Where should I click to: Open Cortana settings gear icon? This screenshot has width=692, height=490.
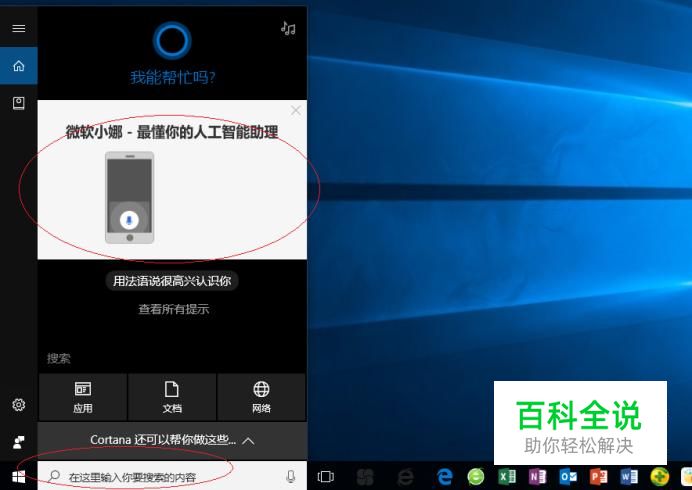click(19, 404)
